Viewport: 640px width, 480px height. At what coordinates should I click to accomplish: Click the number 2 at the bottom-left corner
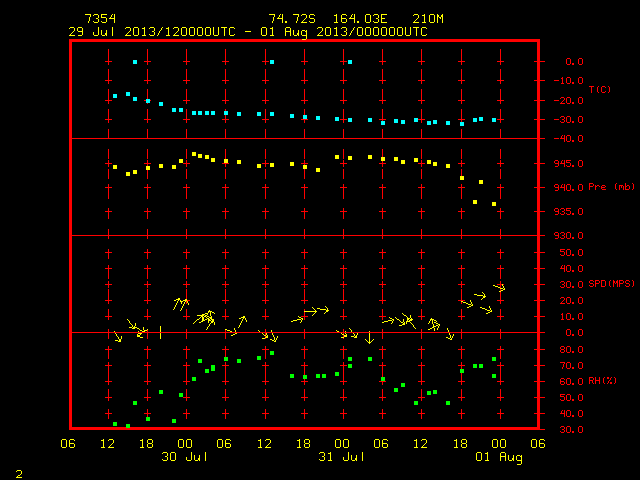coord(19,474)
